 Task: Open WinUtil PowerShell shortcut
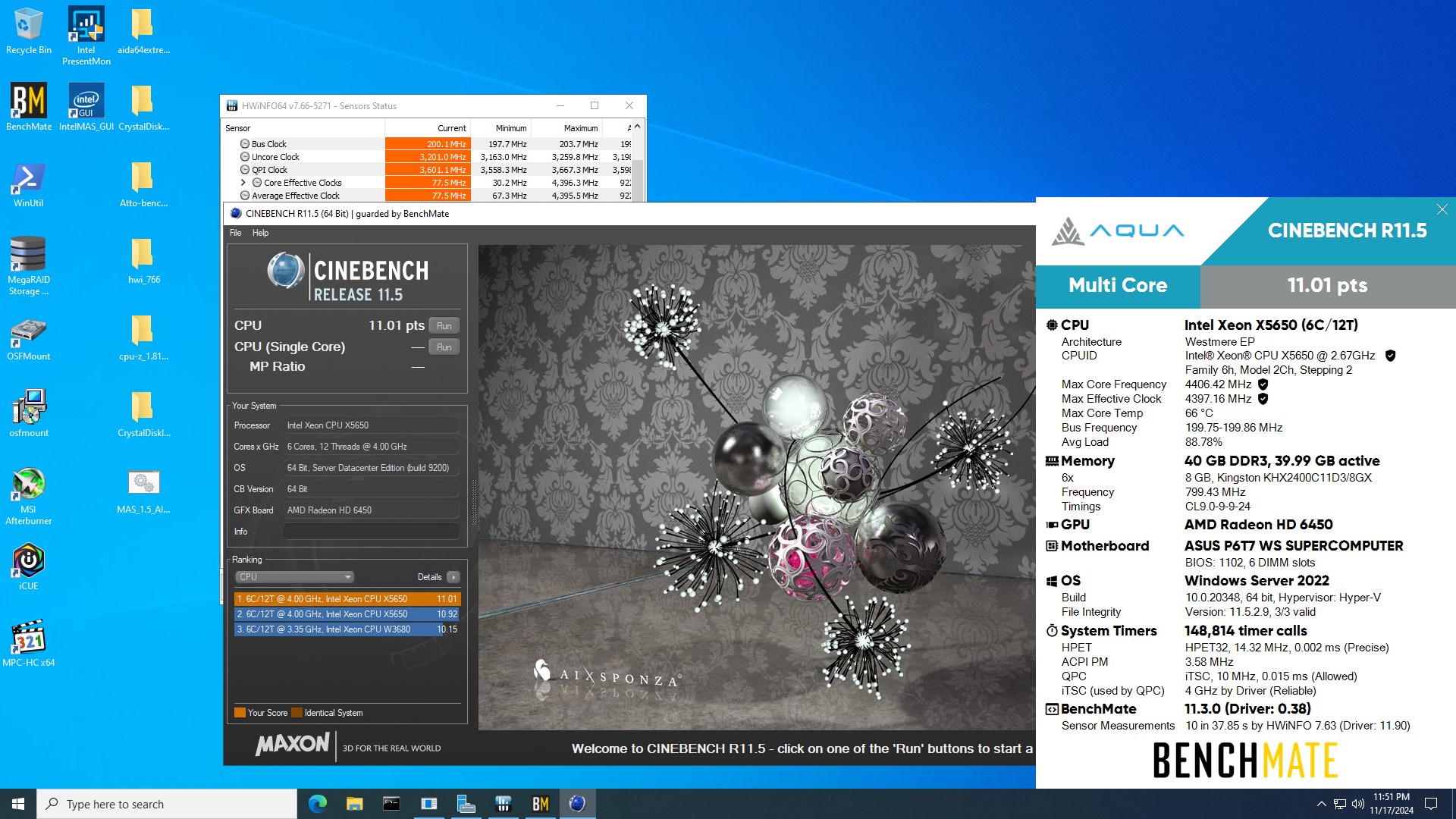tap(28, 184)
